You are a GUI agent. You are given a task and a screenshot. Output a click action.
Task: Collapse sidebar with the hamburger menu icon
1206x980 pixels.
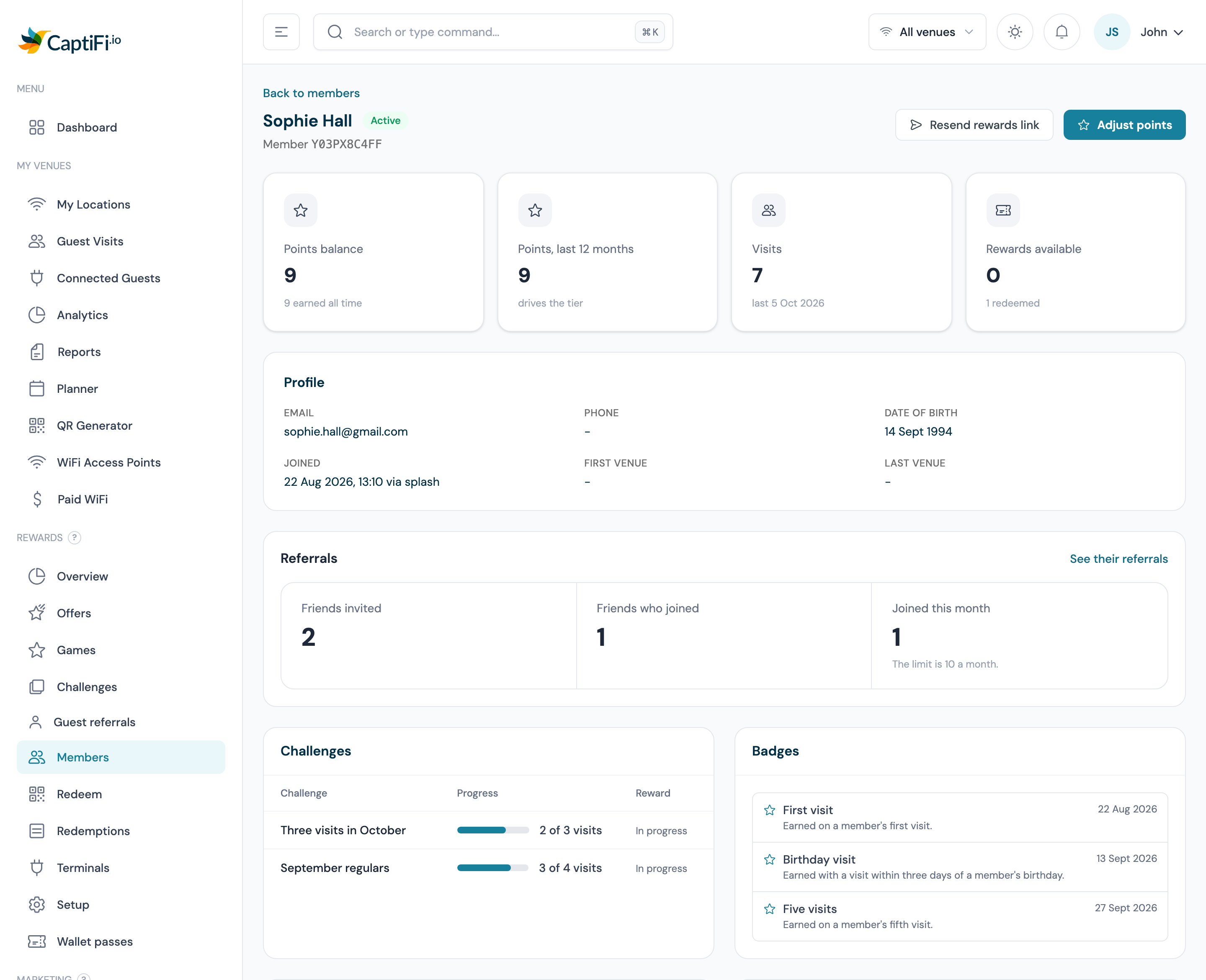click(281, 32)
